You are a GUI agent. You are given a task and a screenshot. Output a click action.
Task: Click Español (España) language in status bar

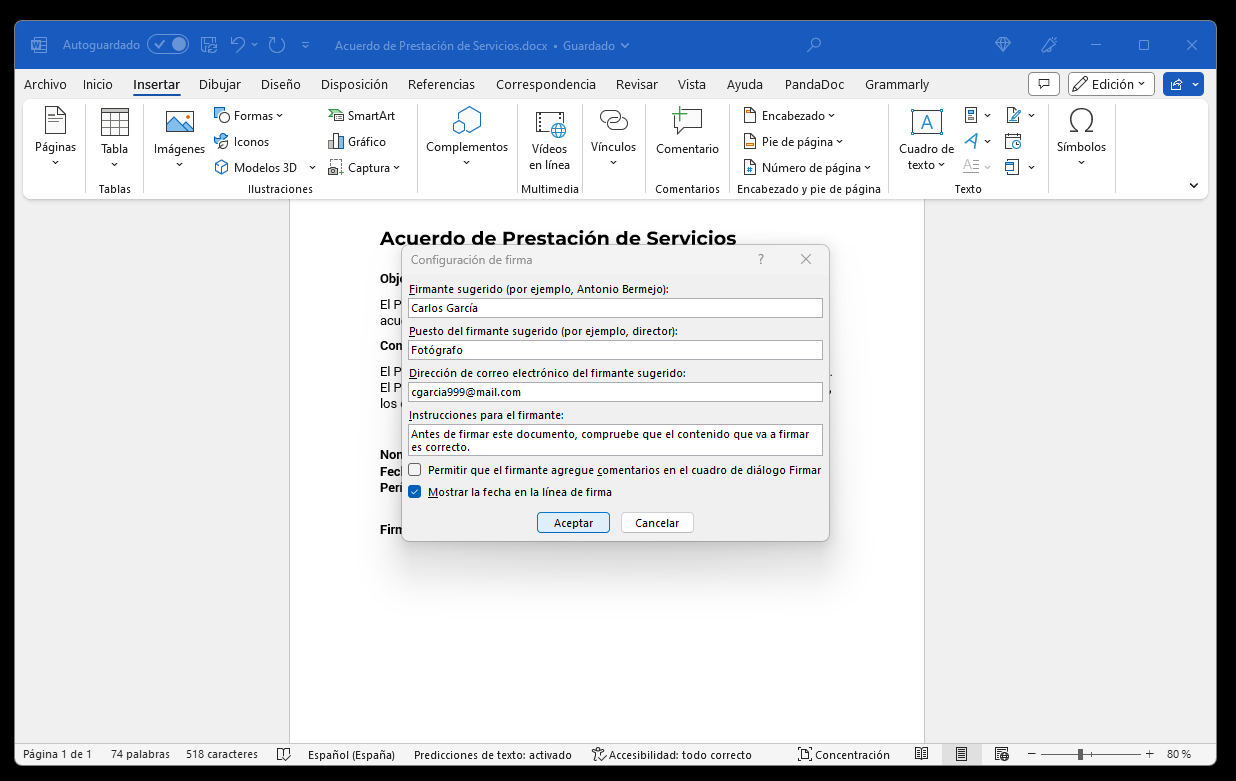351,754
